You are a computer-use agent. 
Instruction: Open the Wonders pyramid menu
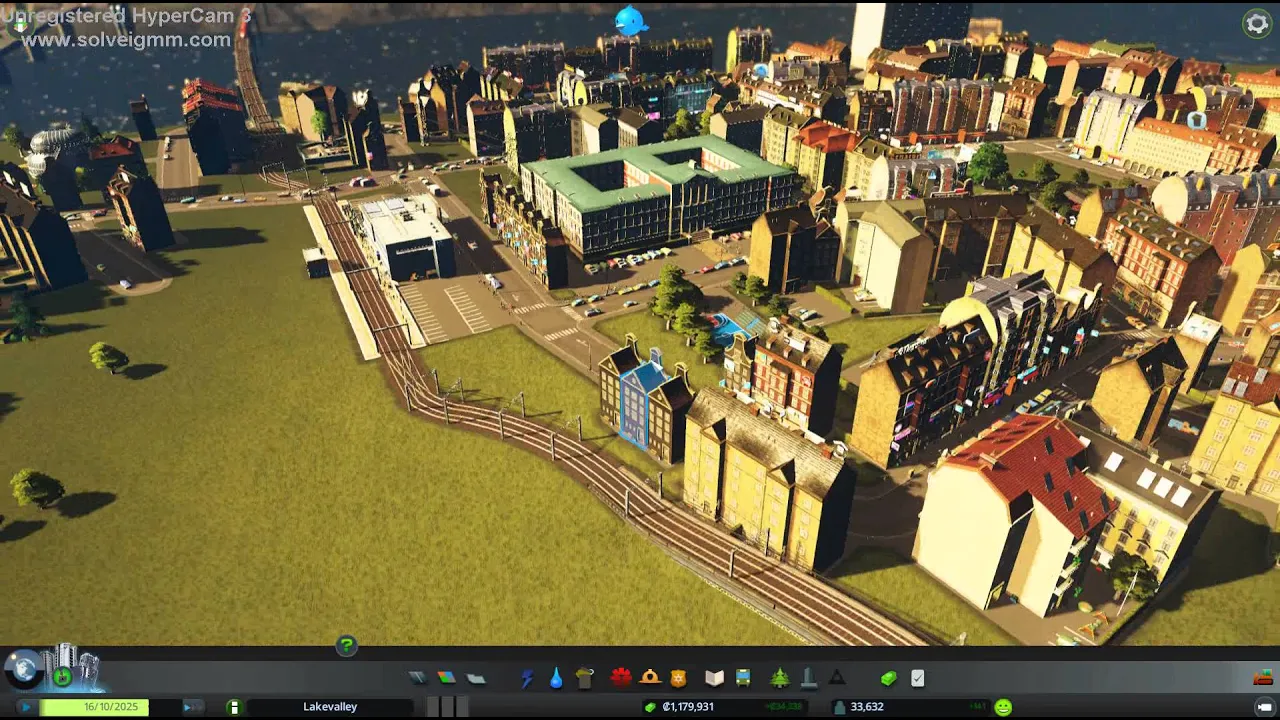click(x=837, y=678)
